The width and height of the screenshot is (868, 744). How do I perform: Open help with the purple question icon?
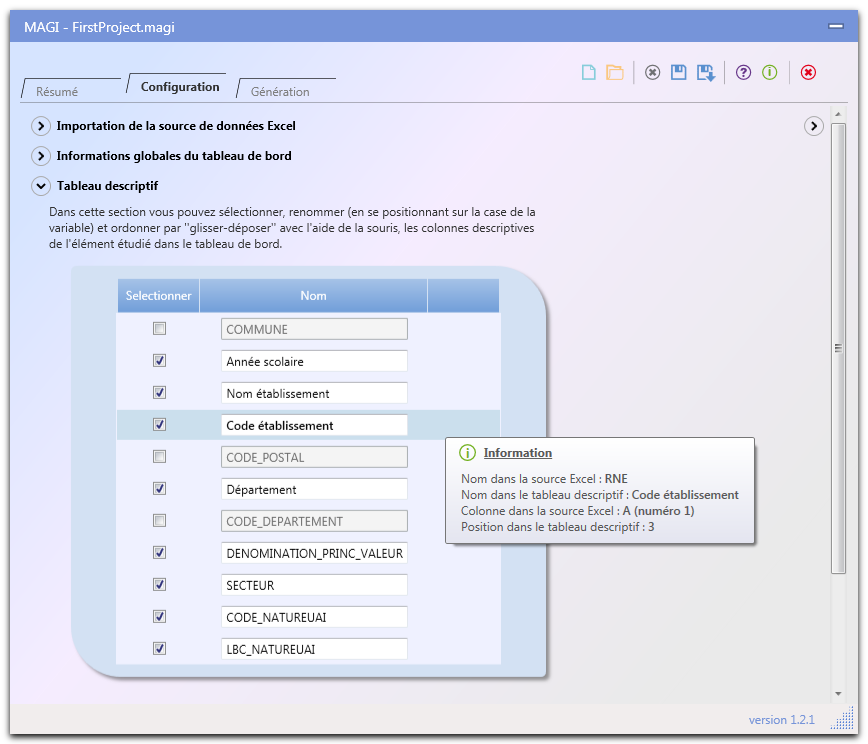(x=743, y=72)
